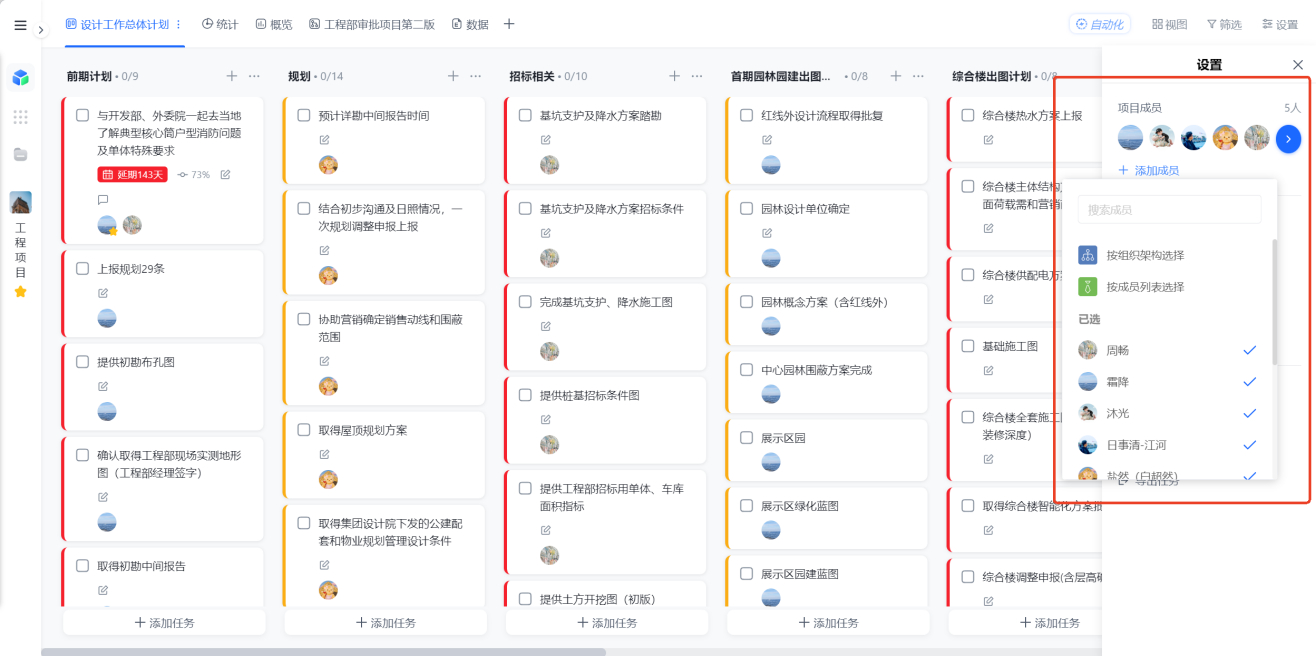Check the 园林设计单位确定 task checkbox
Viewport: 1316px width, 656px height.
[x=747, y=209]
